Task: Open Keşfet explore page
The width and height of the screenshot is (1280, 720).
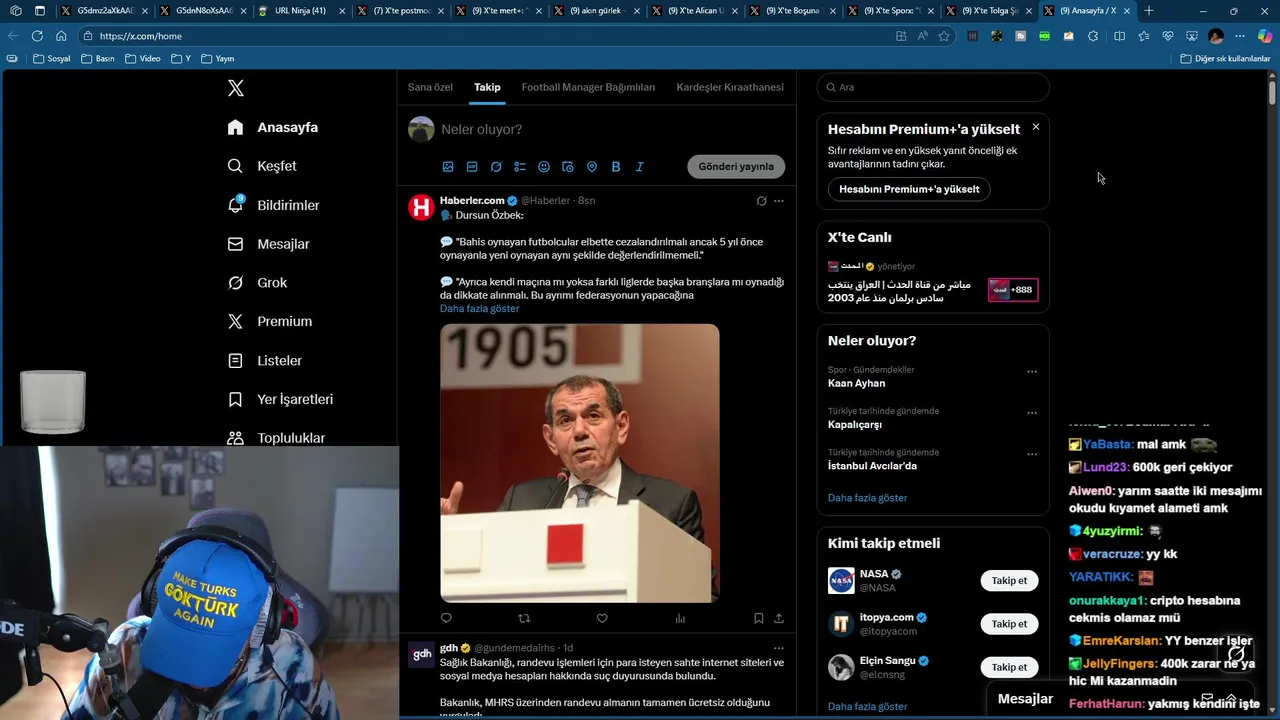Action: tap(262, 166)
